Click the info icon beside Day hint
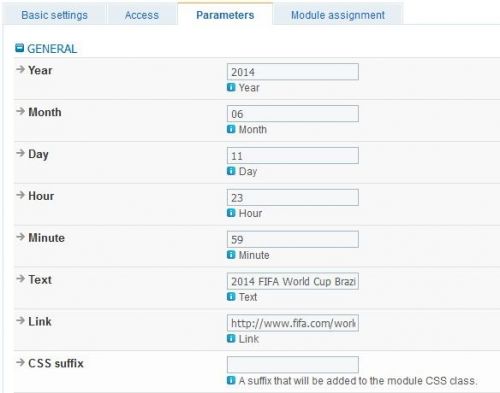The height and width of the screenshot is (393, 500). coord(231,171)
